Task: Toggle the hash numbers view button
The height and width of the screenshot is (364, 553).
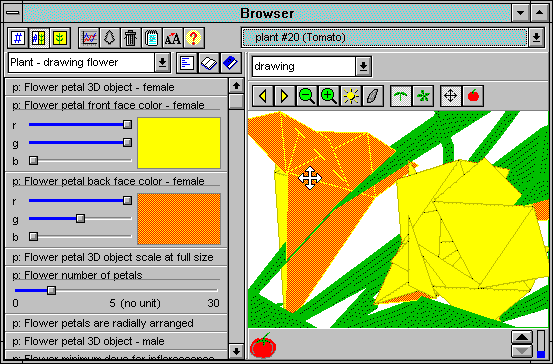Action: point(18,38)
